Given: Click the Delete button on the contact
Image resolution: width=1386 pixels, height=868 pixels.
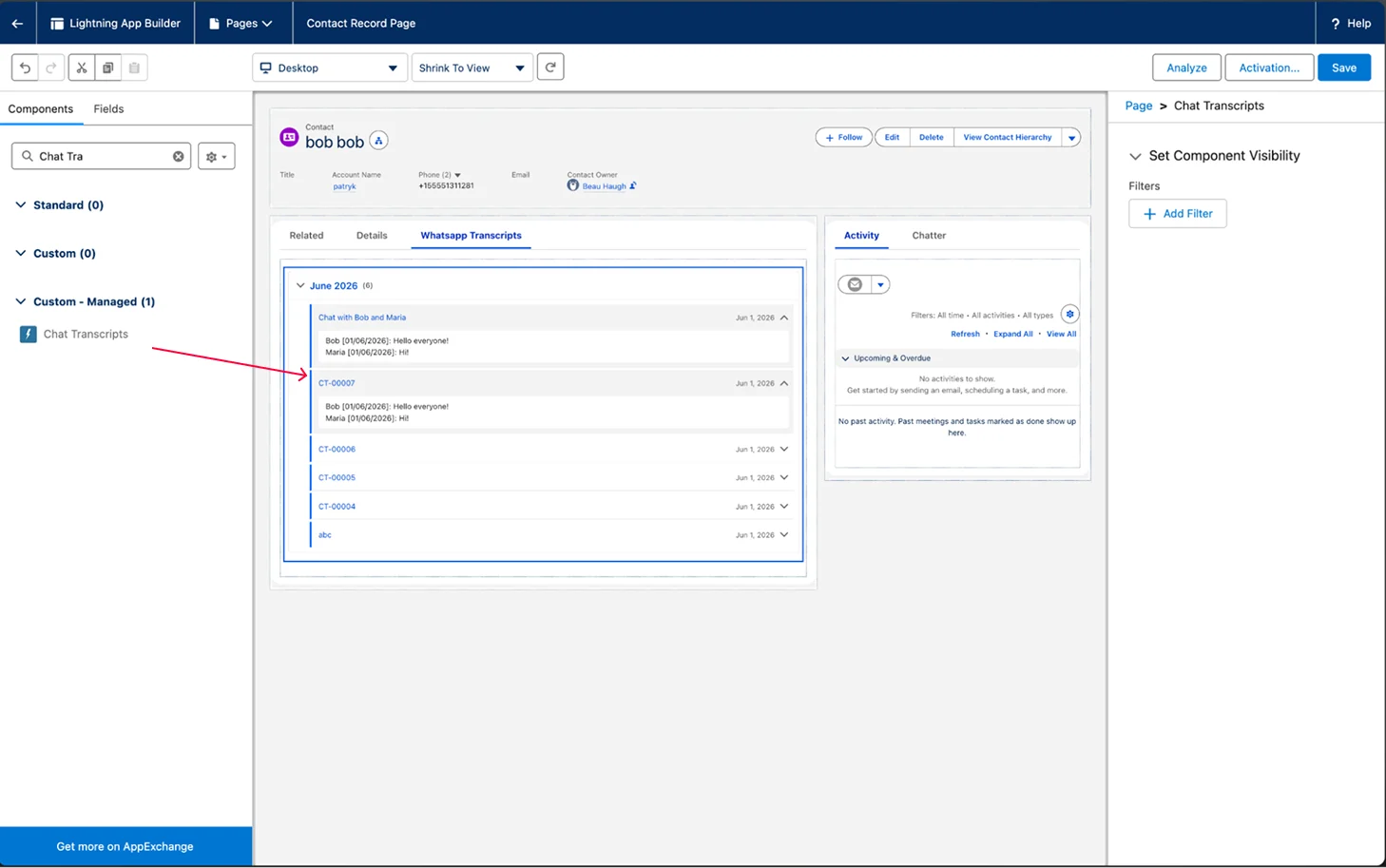Looking at the screenshot, I should click(932, 138).
